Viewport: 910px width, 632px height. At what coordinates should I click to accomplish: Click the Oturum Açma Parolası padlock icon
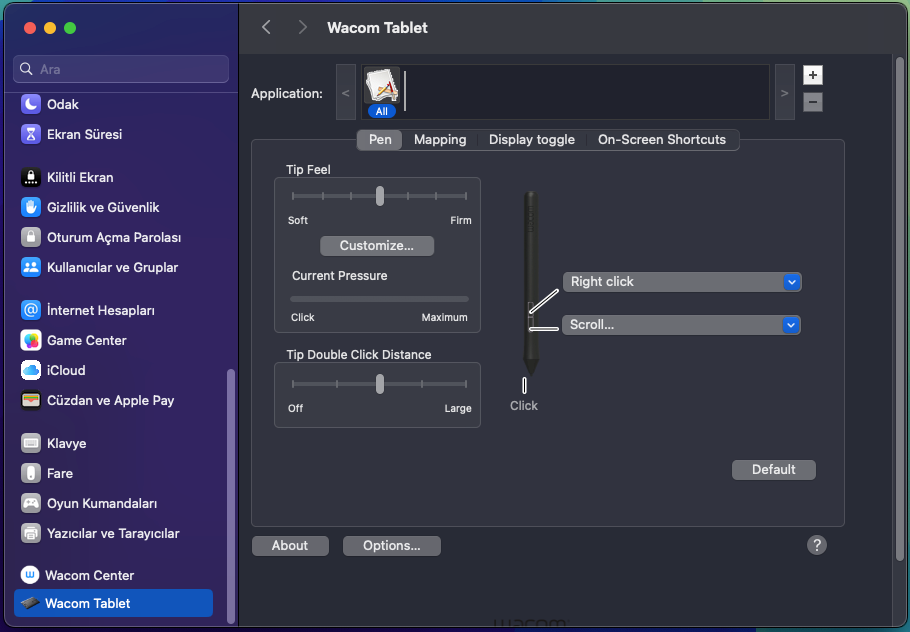tap(31, 237)
